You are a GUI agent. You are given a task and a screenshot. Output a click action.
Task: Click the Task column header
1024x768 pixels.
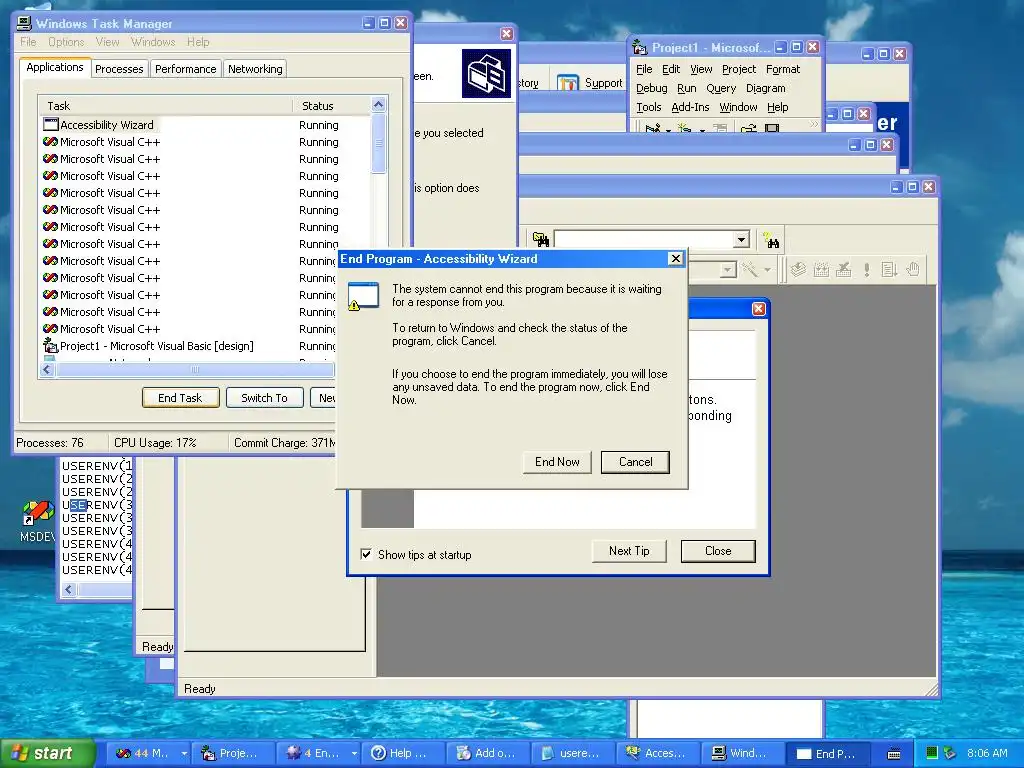pos(166,105)
